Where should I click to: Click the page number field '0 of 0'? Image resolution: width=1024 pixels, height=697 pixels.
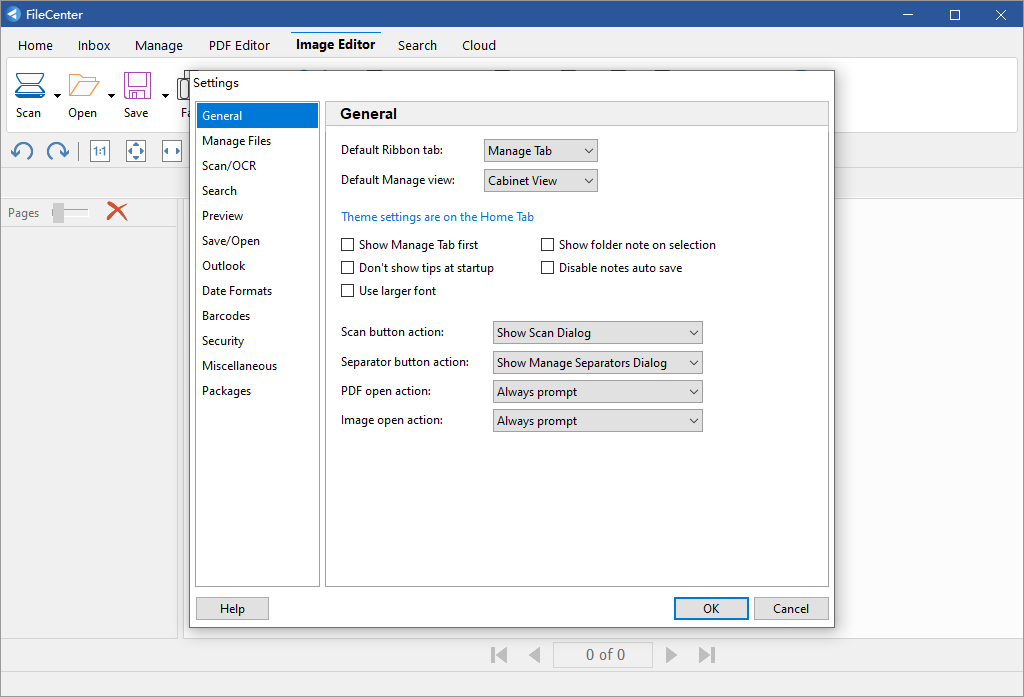point(603,655)
